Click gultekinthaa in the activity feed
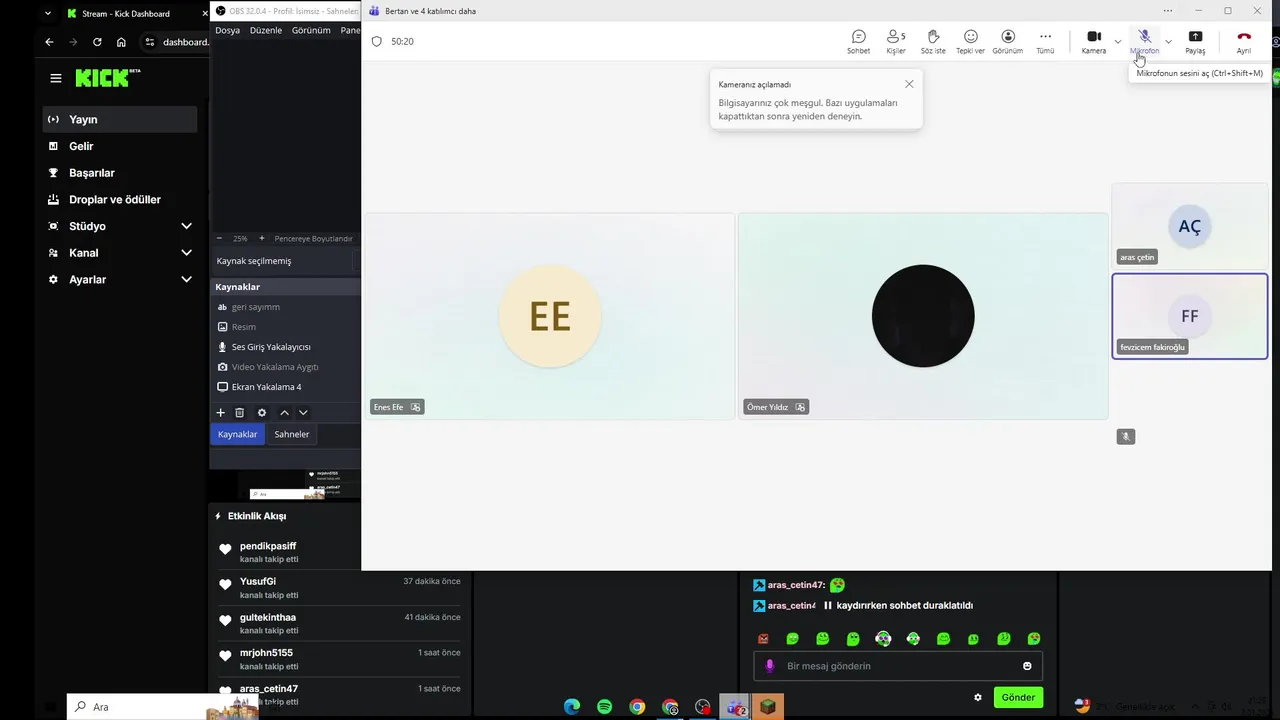Image resolution: width=1280 pixels, height=720 pixels. [x=268, y=617]
